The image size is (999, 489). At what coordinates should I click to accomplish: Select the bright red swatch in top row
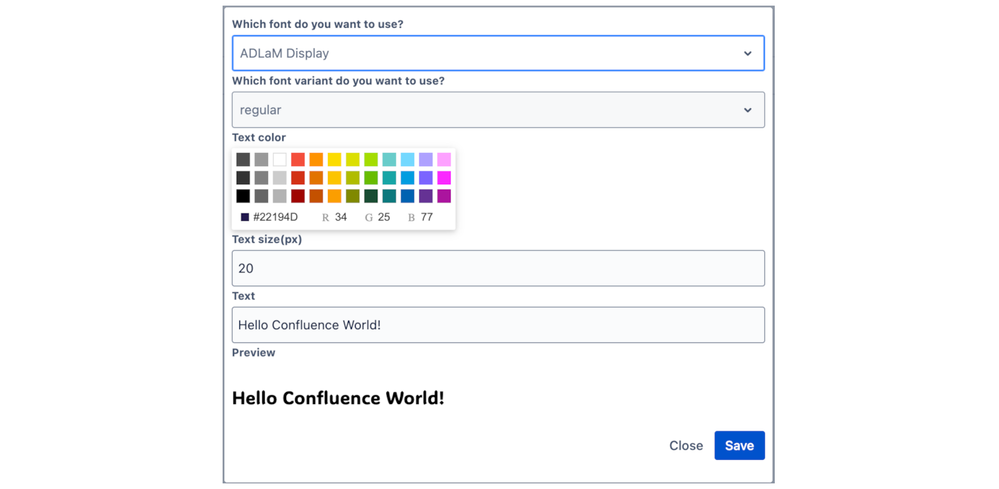point(298,160)
